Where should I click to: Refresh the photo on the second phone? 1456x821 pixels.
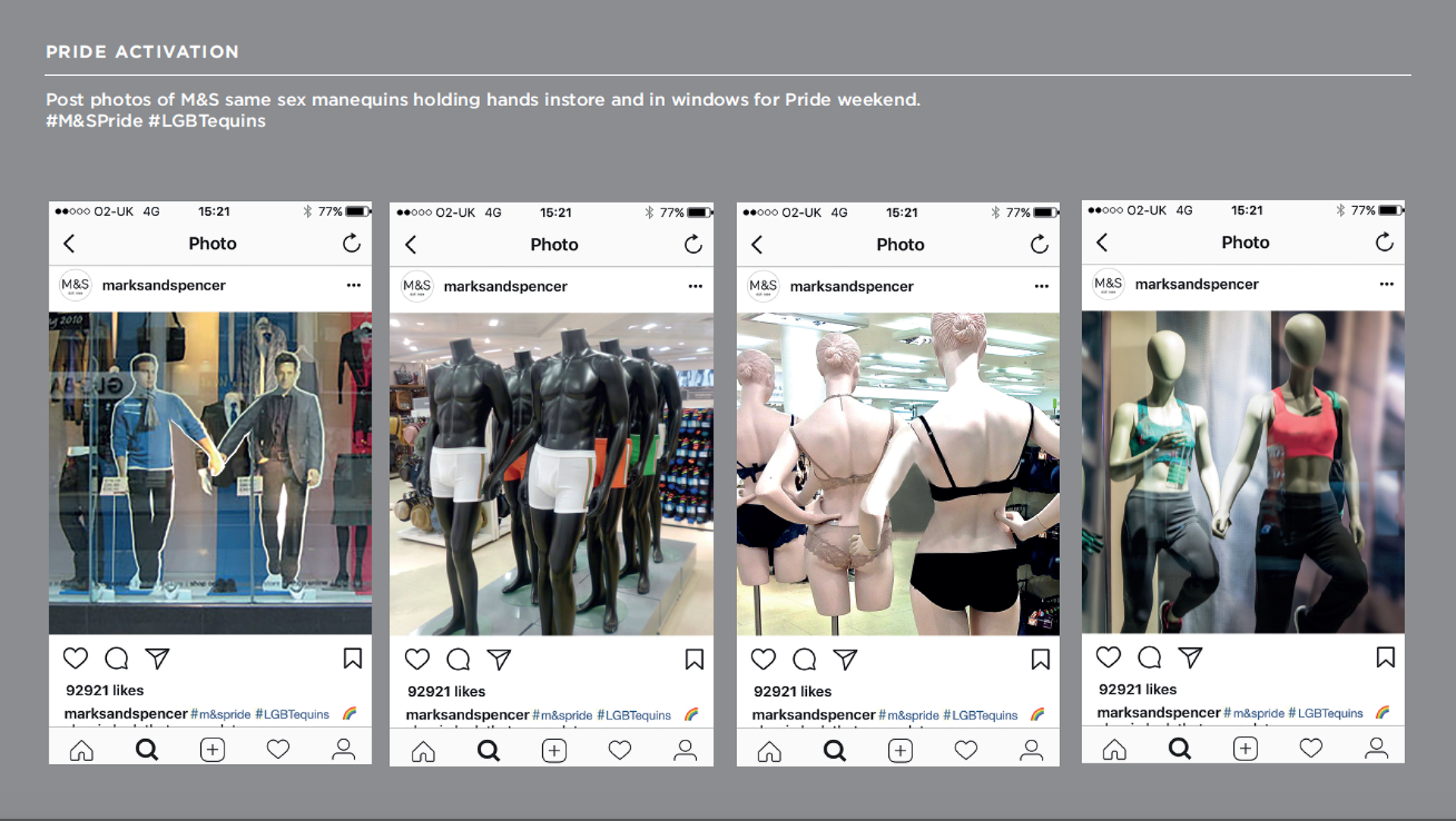pyautogui.click(x=693, y=244)
